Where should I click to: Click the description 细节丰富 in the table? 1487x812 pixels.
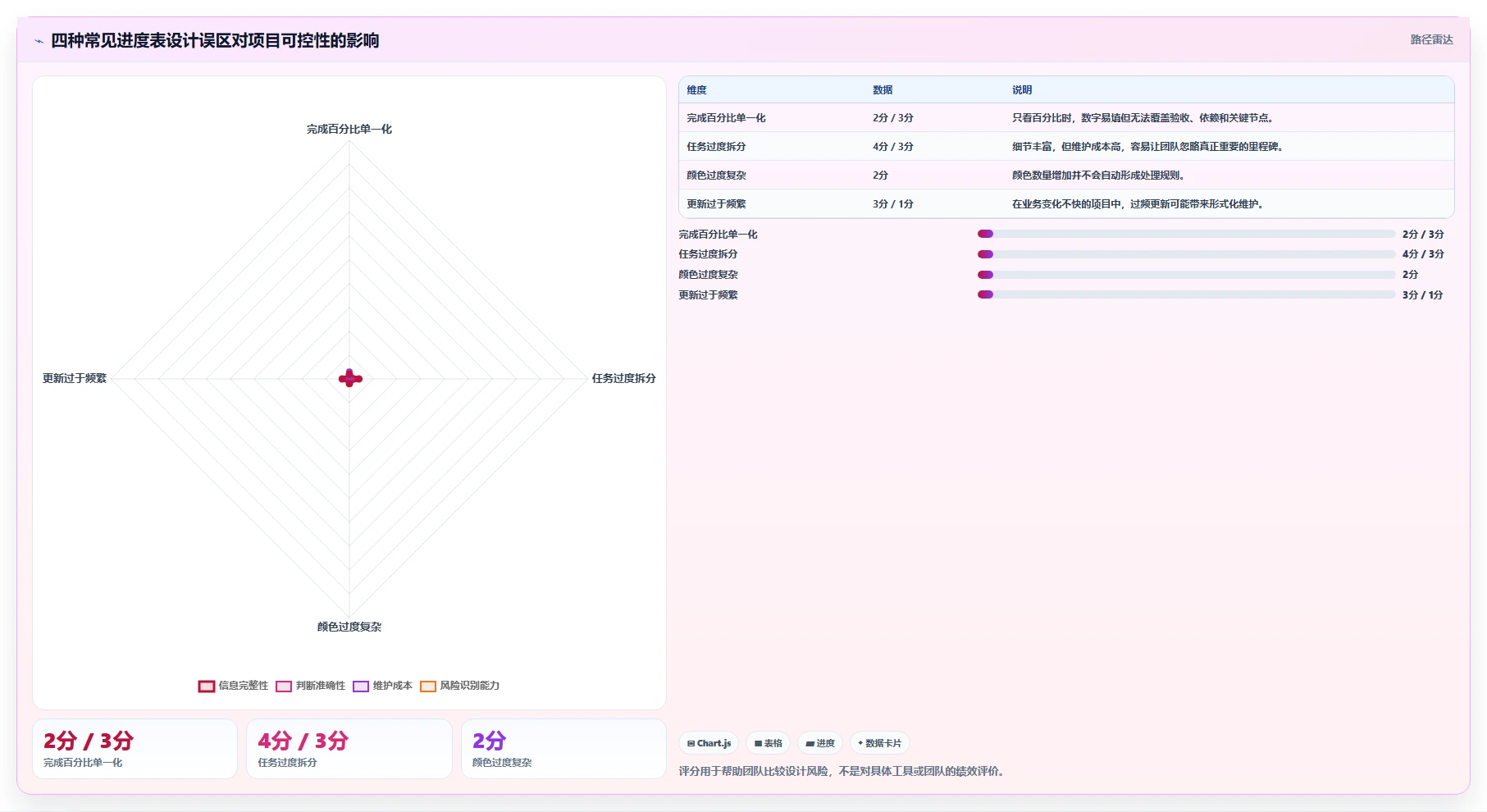(1147, 147)
